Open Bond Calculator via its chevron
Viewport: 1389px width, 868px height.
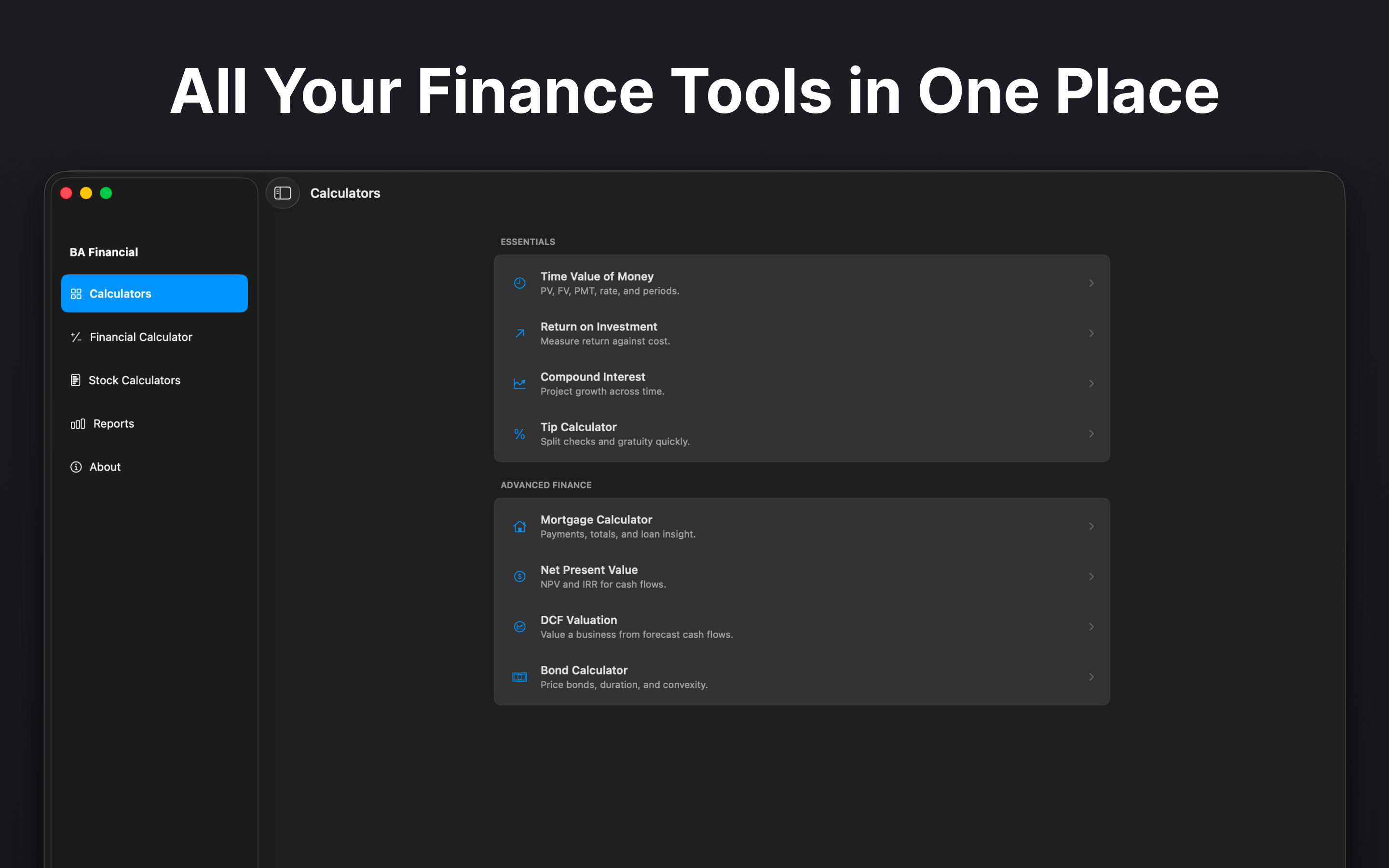point(1091,678)
